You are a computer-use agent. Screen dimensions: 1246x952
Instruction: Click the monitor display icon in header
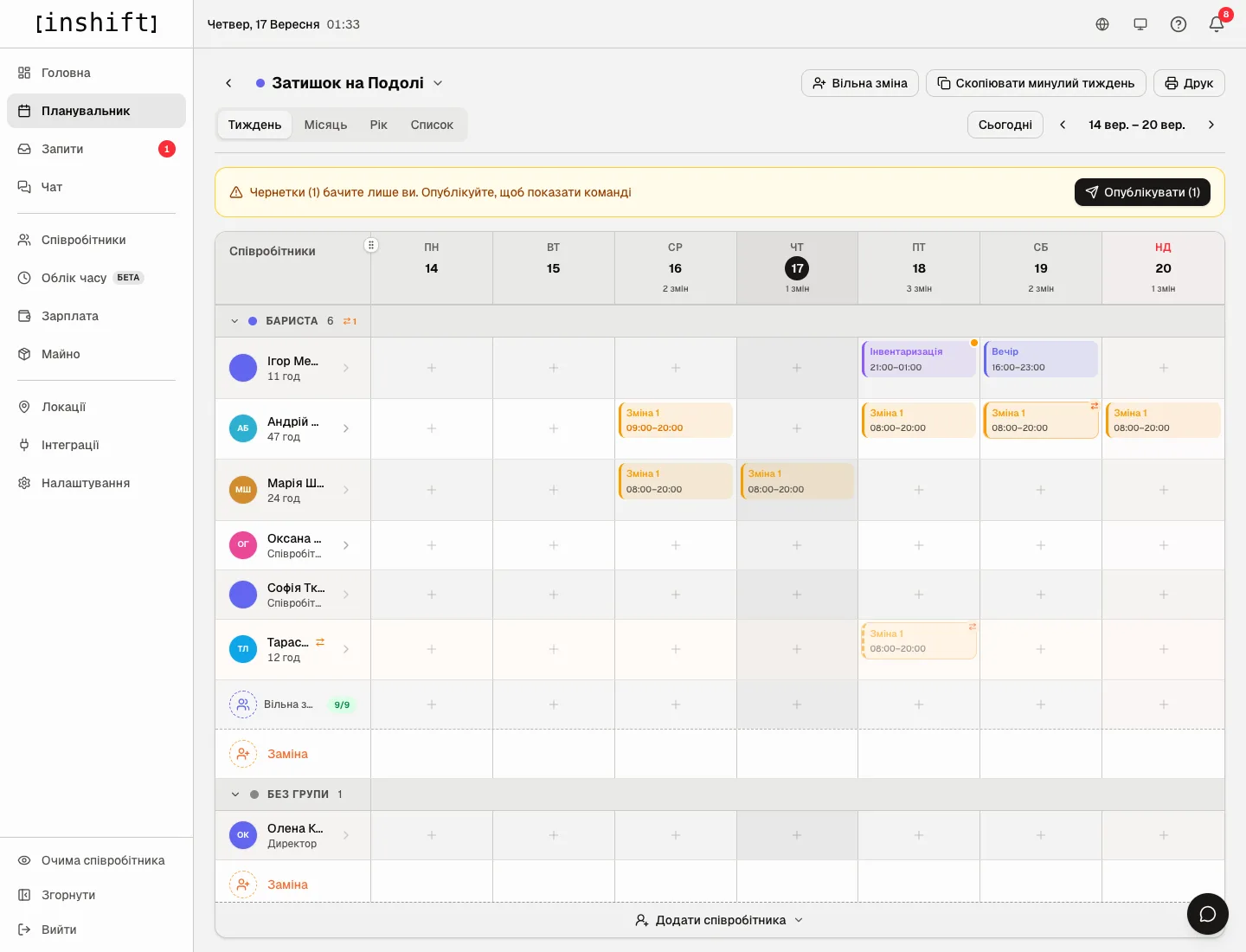point(1140,24)
